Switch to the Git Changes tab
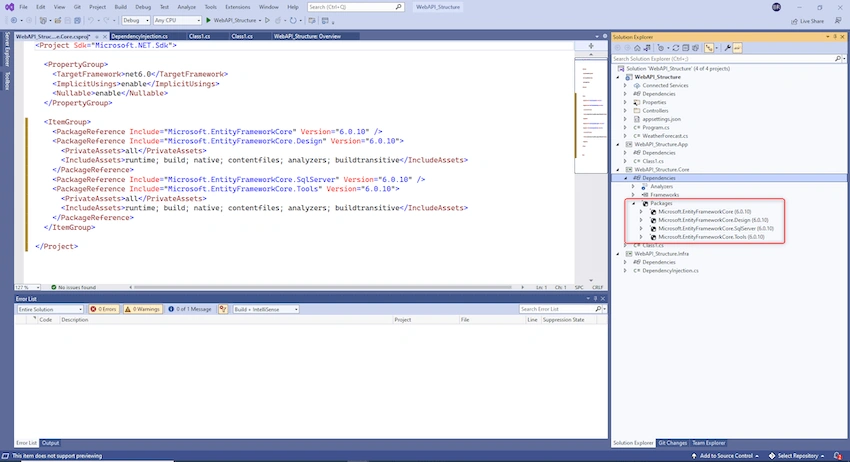This screenshot has width=850, height=462. [672, 443]
